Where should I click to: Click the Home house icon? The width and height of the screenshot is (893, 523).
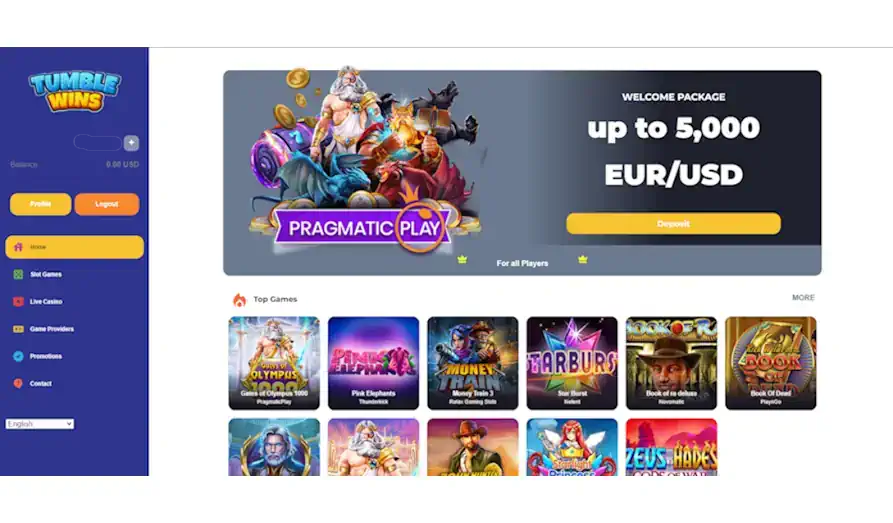[x=18, y=247]
